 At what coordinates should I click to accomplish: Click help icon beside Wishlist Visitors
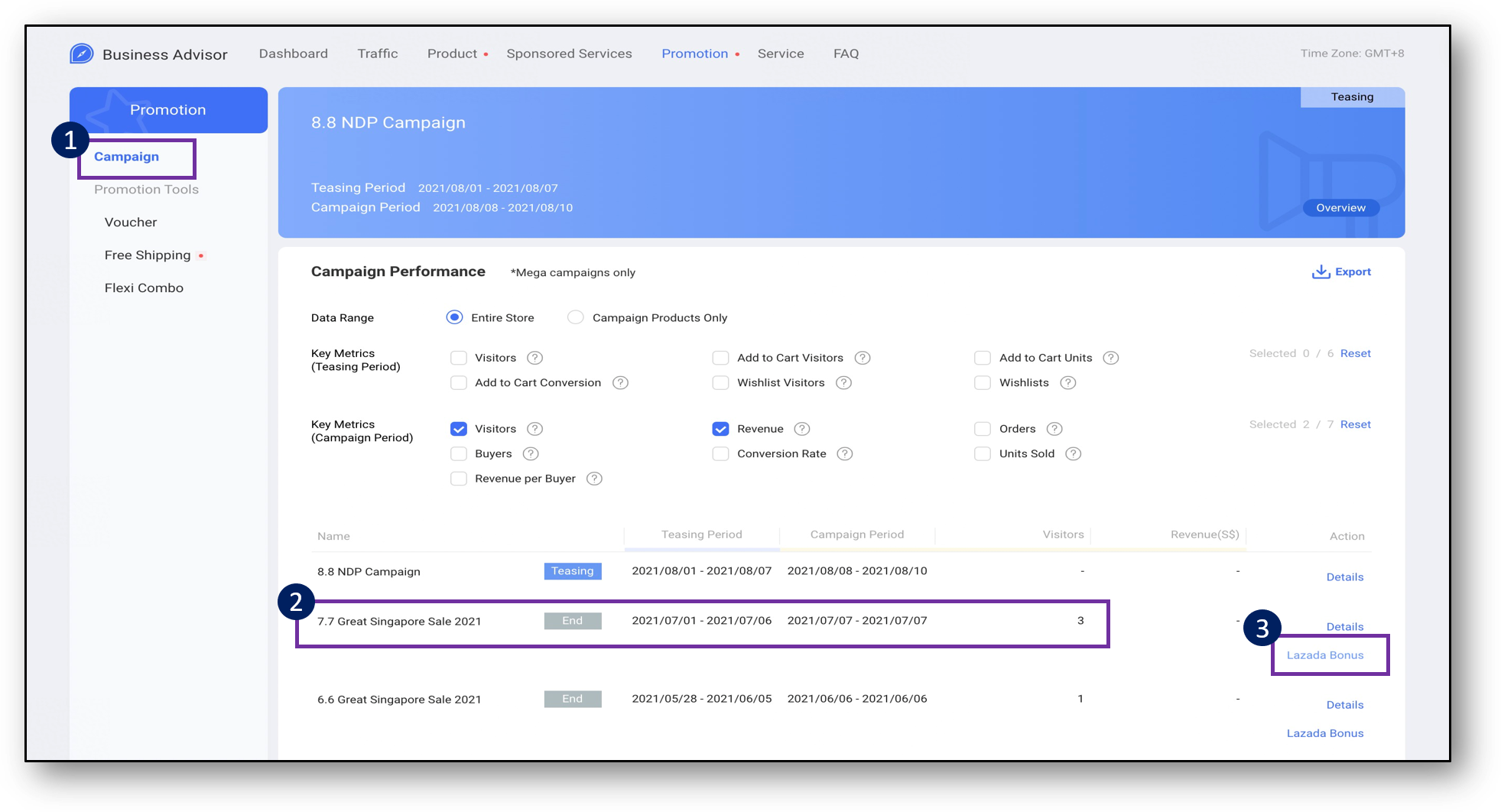(843, 383)
